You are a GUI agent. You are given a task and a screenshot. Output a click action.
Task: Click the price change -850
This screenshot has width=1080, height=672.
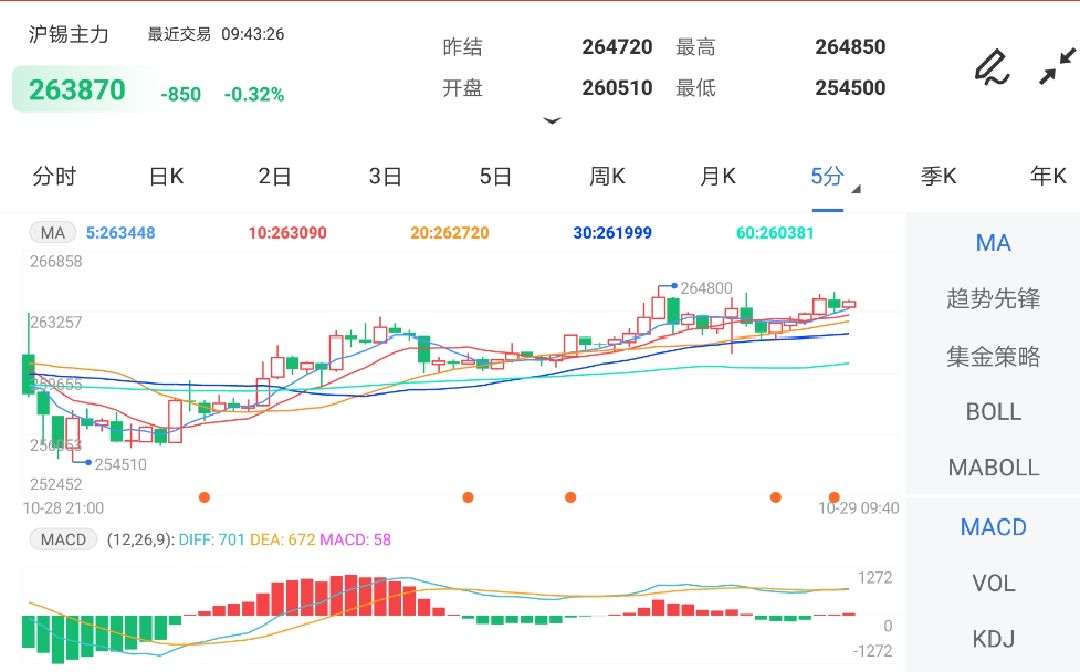click(x=180, y=94)
